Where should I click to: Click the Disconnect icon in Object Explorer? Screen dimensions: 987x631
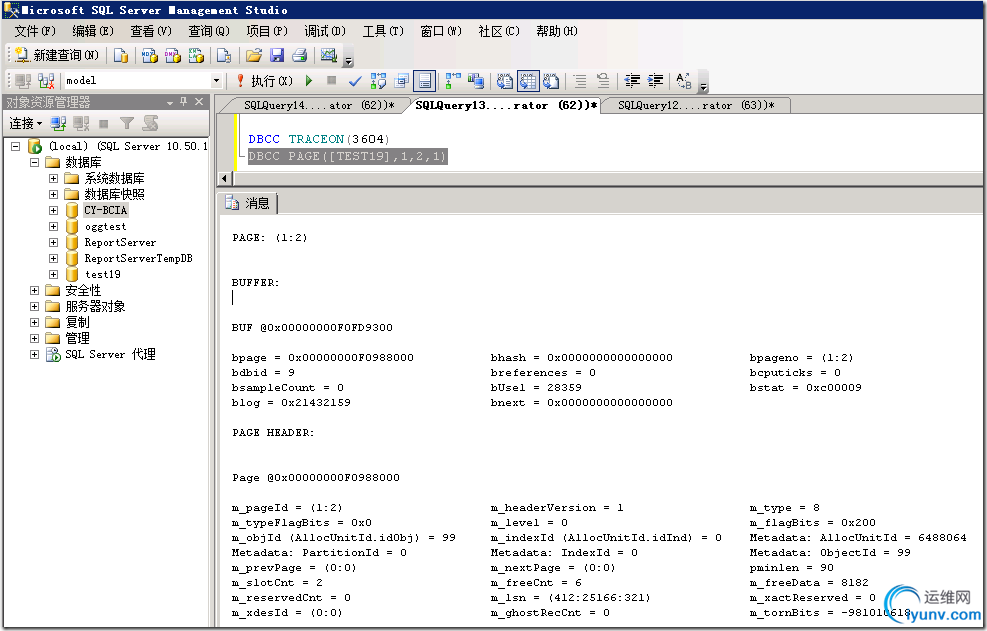[x=81, y=123]
